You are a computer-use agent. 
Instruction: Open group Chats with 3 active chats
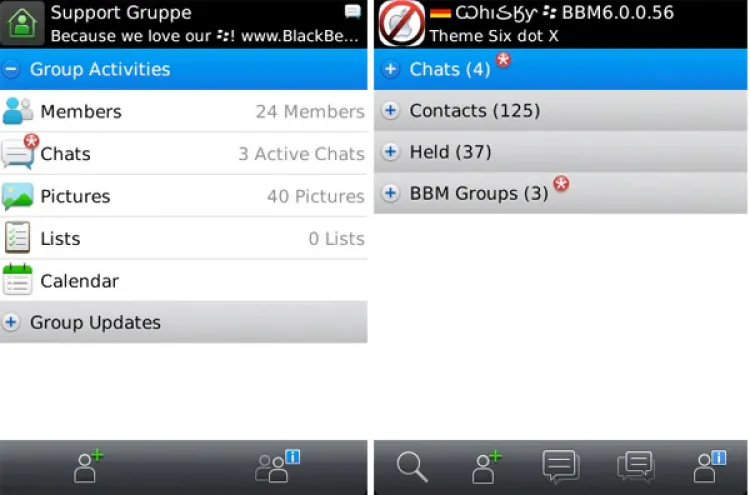tap(183, 154)
